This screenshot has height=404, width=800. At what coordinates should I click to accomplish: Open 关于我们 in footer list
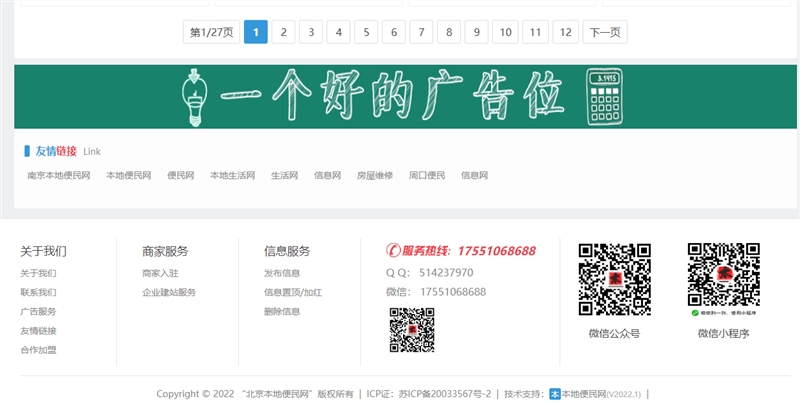tap(38, 273)
